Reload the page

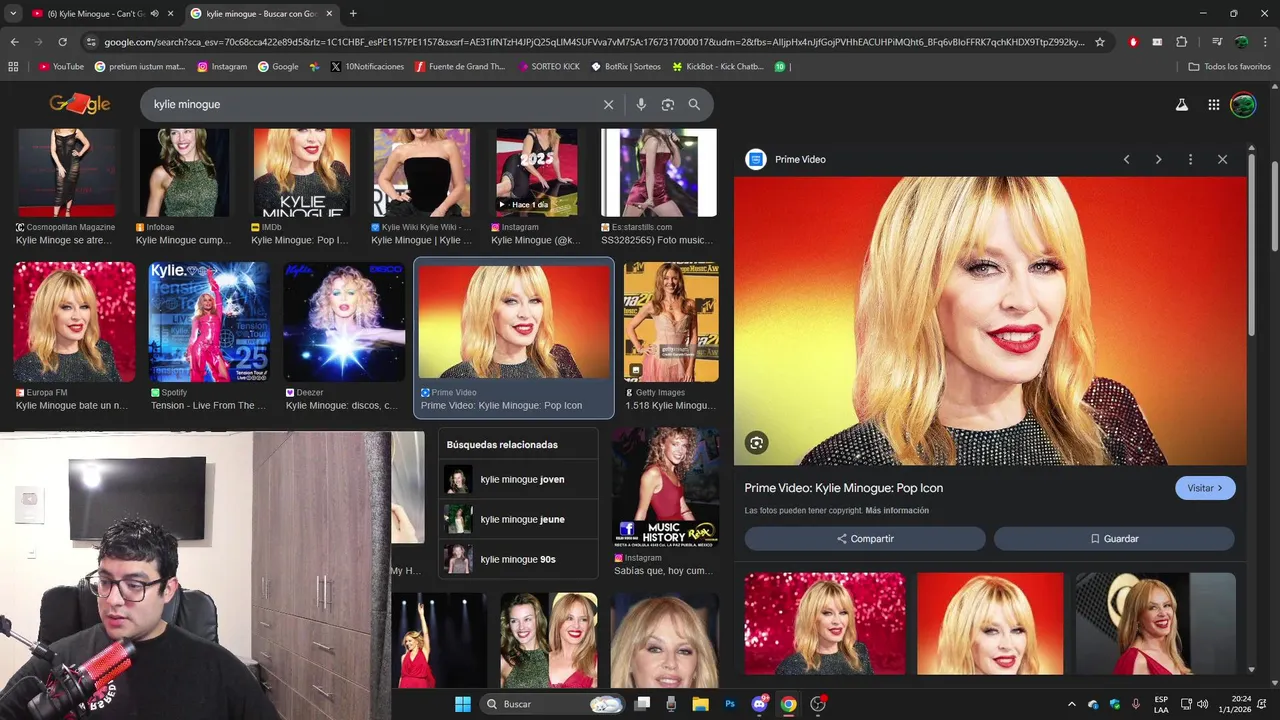[62, 42]
